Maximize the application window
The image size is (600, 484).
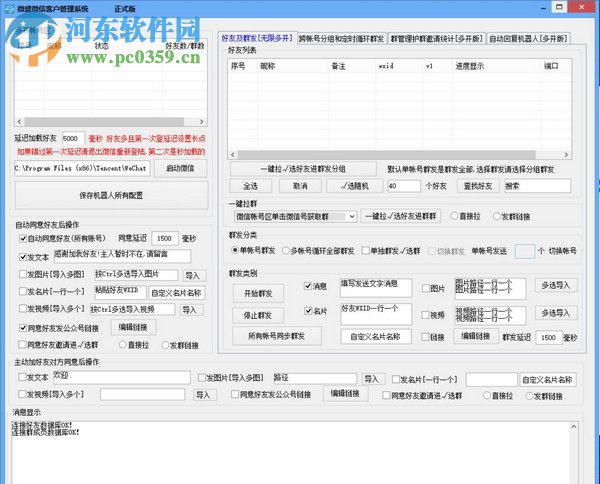[559, 7]
